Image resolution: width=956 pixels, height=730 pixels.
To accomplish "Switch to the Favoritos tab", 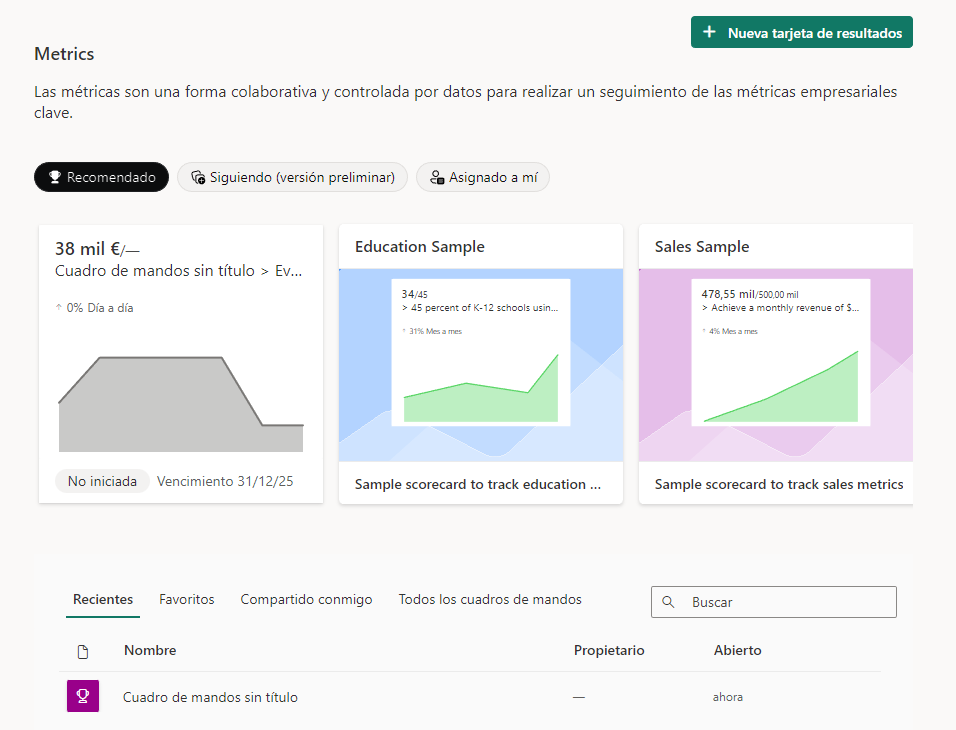I will click(186, 599).
